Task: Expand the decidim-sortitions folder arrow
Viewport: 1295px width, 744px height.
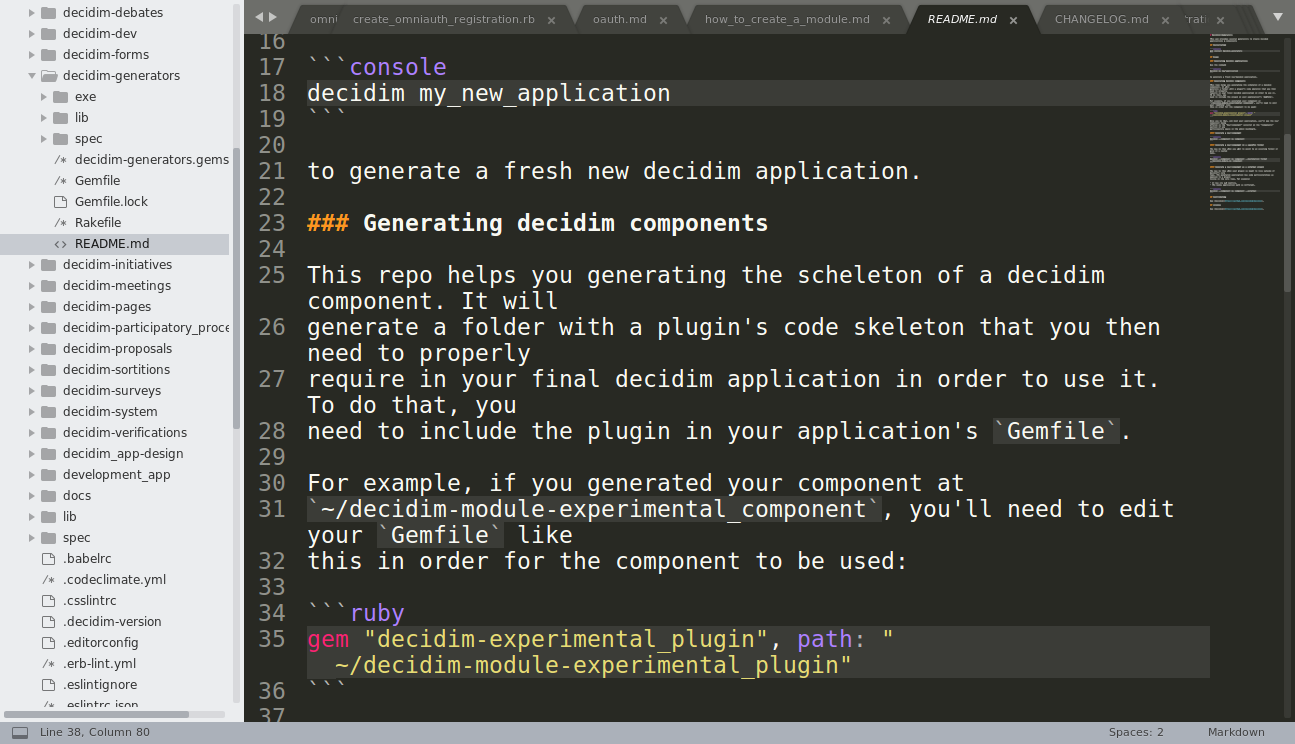Action: point(32,370)
